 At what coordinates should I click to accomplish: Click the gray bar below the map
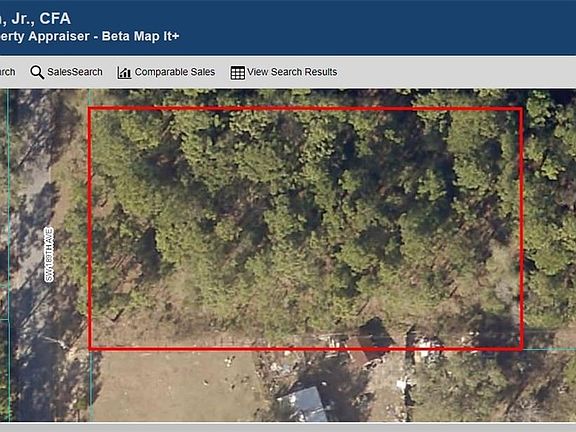(x=288, y=427)
